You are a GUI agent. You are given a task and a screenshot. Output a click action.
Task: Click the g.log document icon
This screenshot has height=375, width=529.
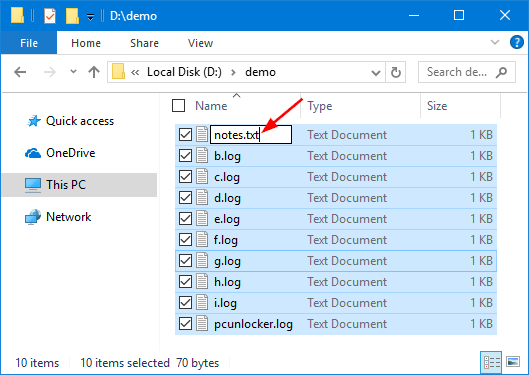pos(202,260)
